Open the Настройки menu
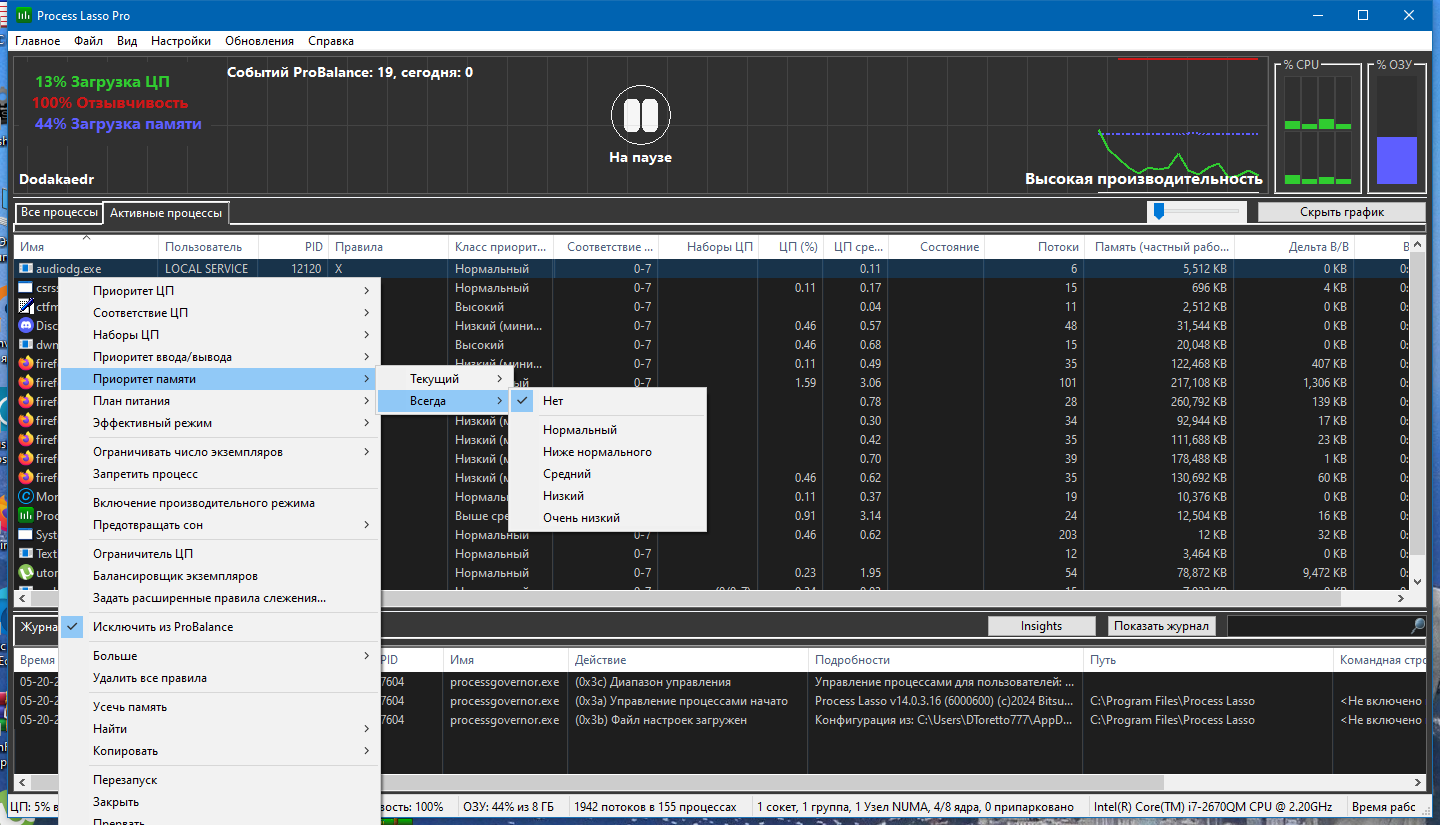 (x=181, y=41)
